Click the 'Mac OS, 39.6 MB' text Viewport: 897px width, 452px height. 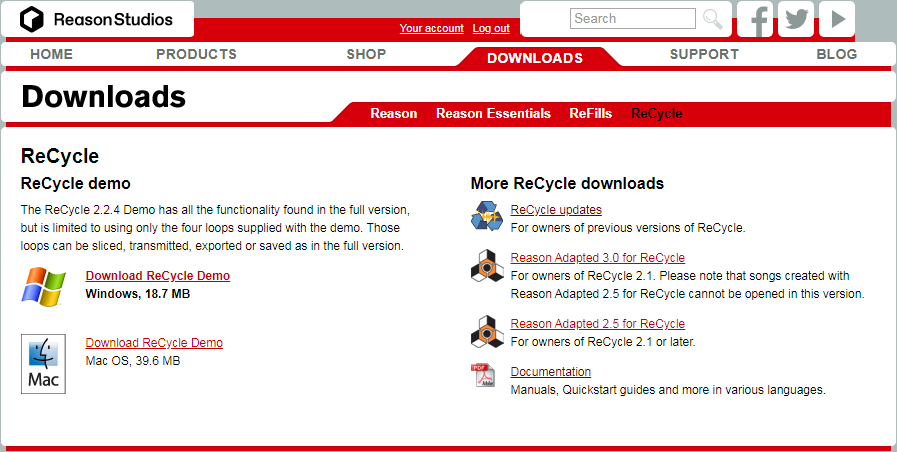(133, 361)
